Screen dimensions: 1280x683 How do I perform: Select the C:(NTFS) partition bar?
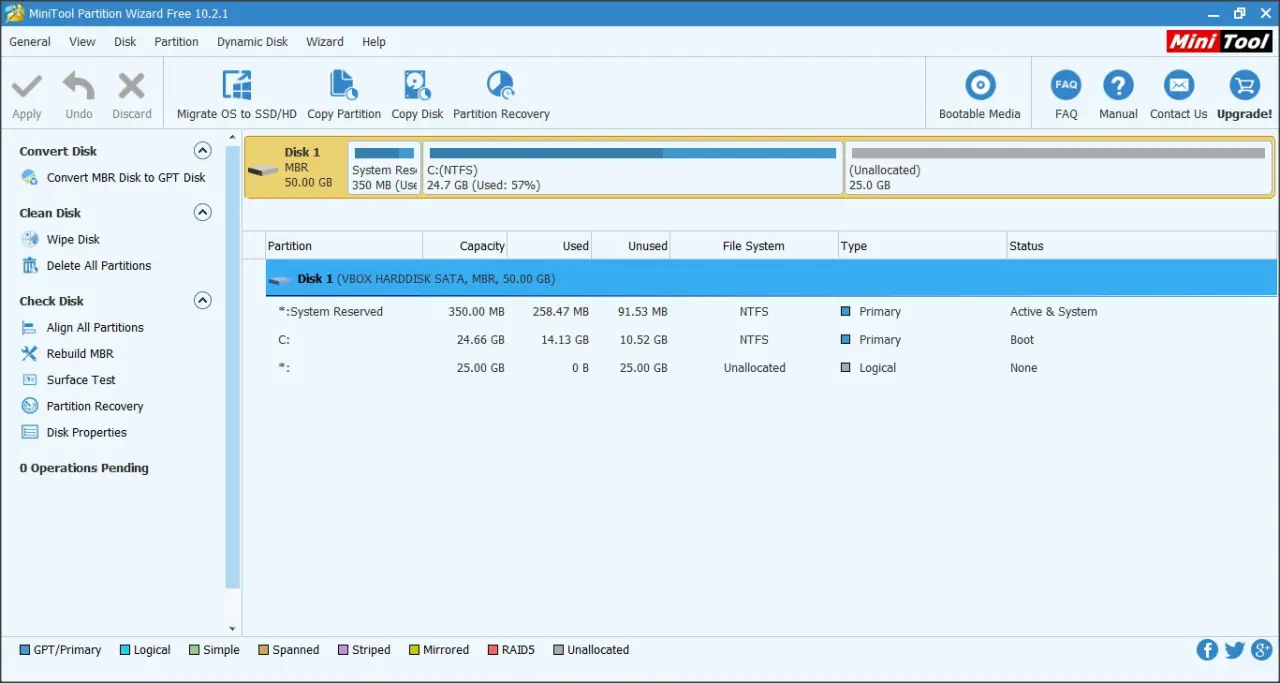coord(632,167)
